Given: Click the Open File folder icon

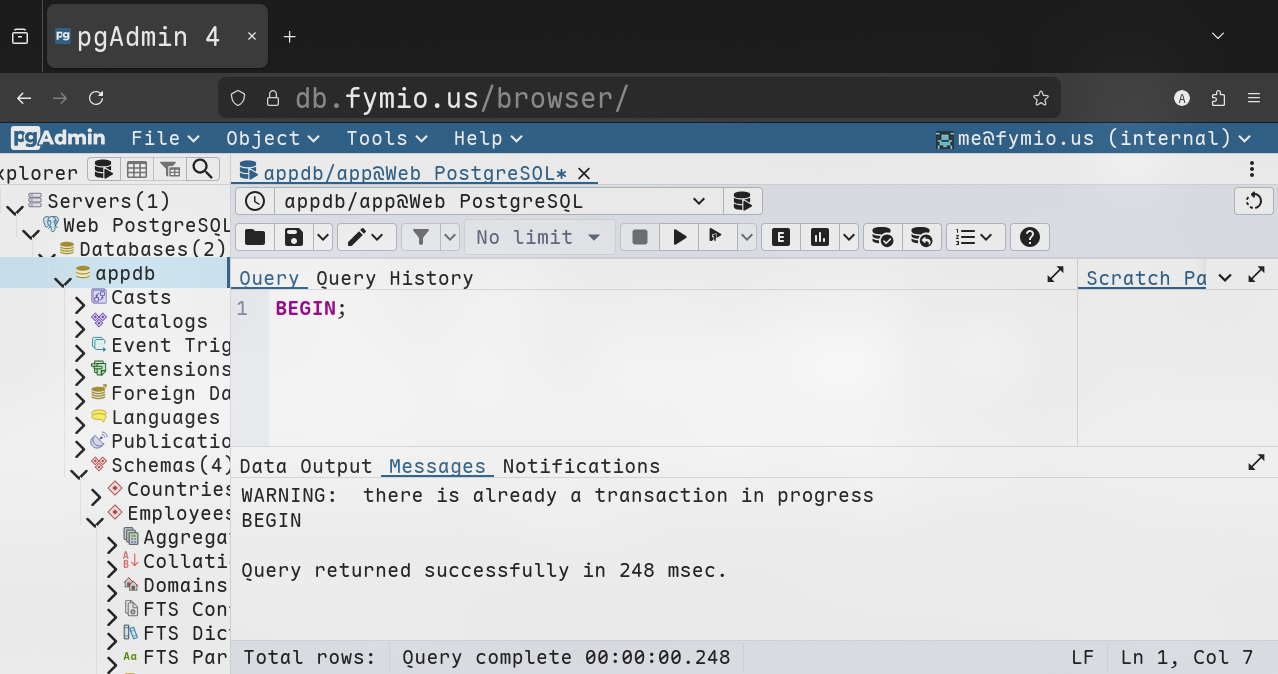Looking at the screenshot, I should coord(255,237).
